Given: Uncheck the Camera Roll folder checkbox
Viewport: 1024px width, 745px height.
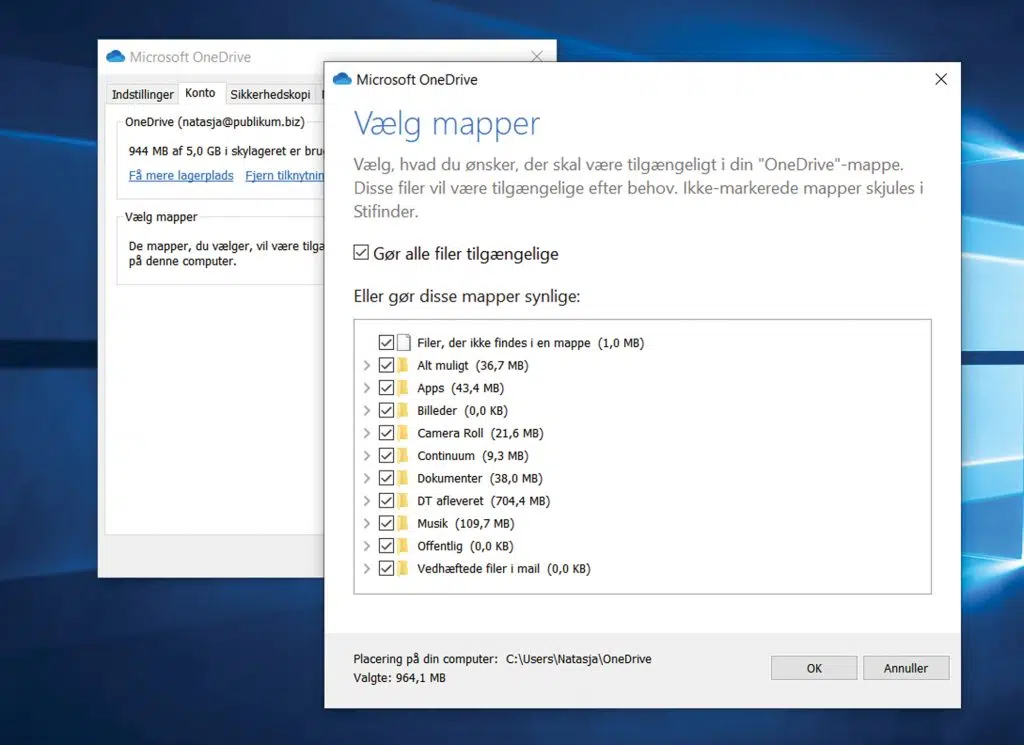Looking at the screenshot, I should [386, 433].
